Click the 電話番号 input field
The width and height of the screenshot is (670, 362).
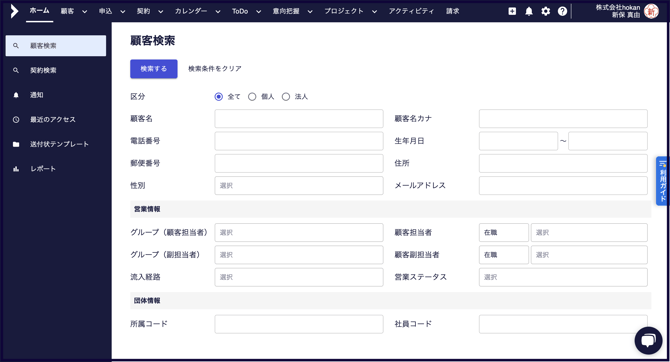[299, 141]
